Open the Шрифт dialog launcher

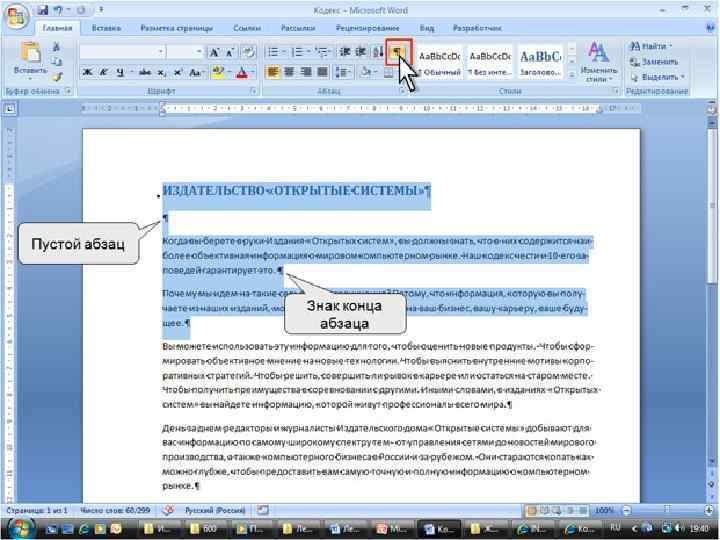pos(253,91)
